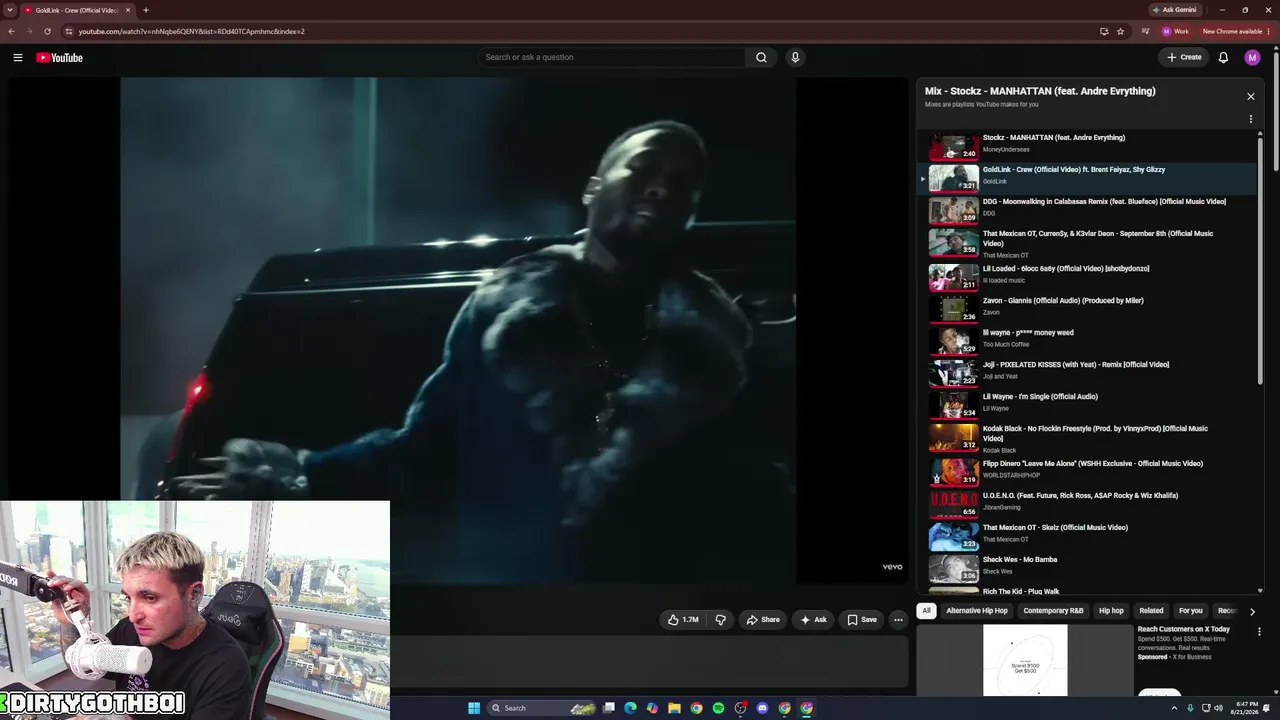Play Kodak Black - No Flockin Freestyle

point(1086,439)
